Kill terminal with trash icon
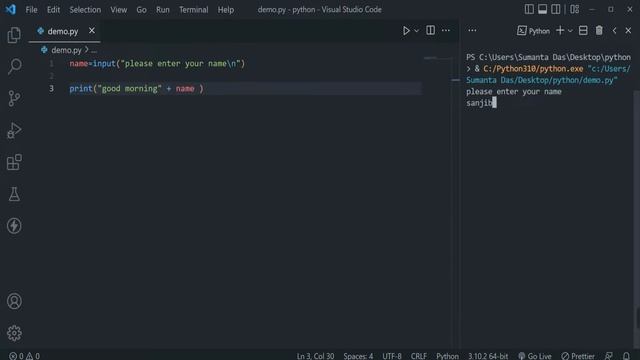The image size is (640, 360). tap(599, 30)
